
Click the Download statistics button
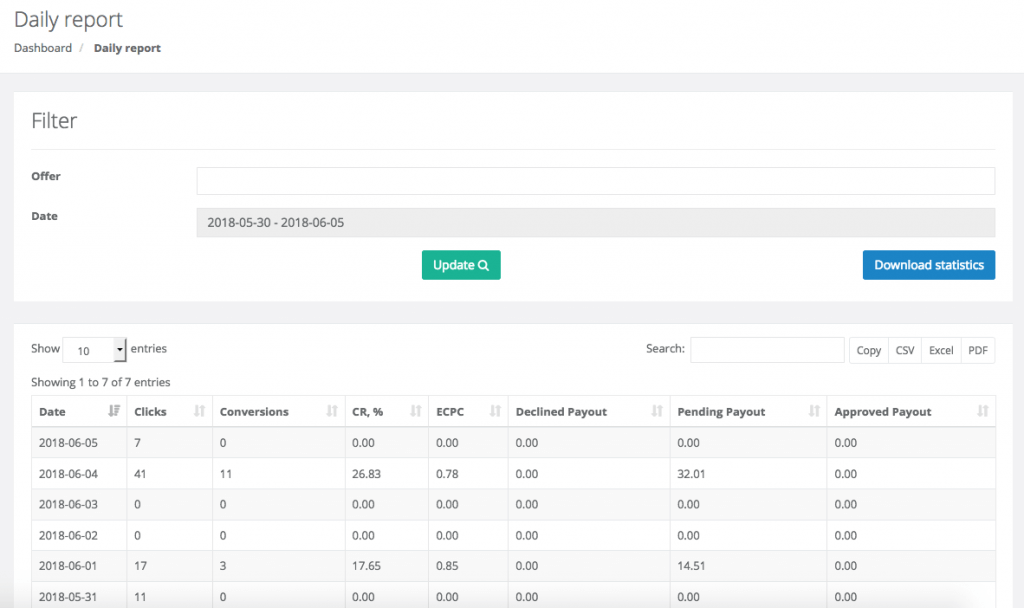928,265
